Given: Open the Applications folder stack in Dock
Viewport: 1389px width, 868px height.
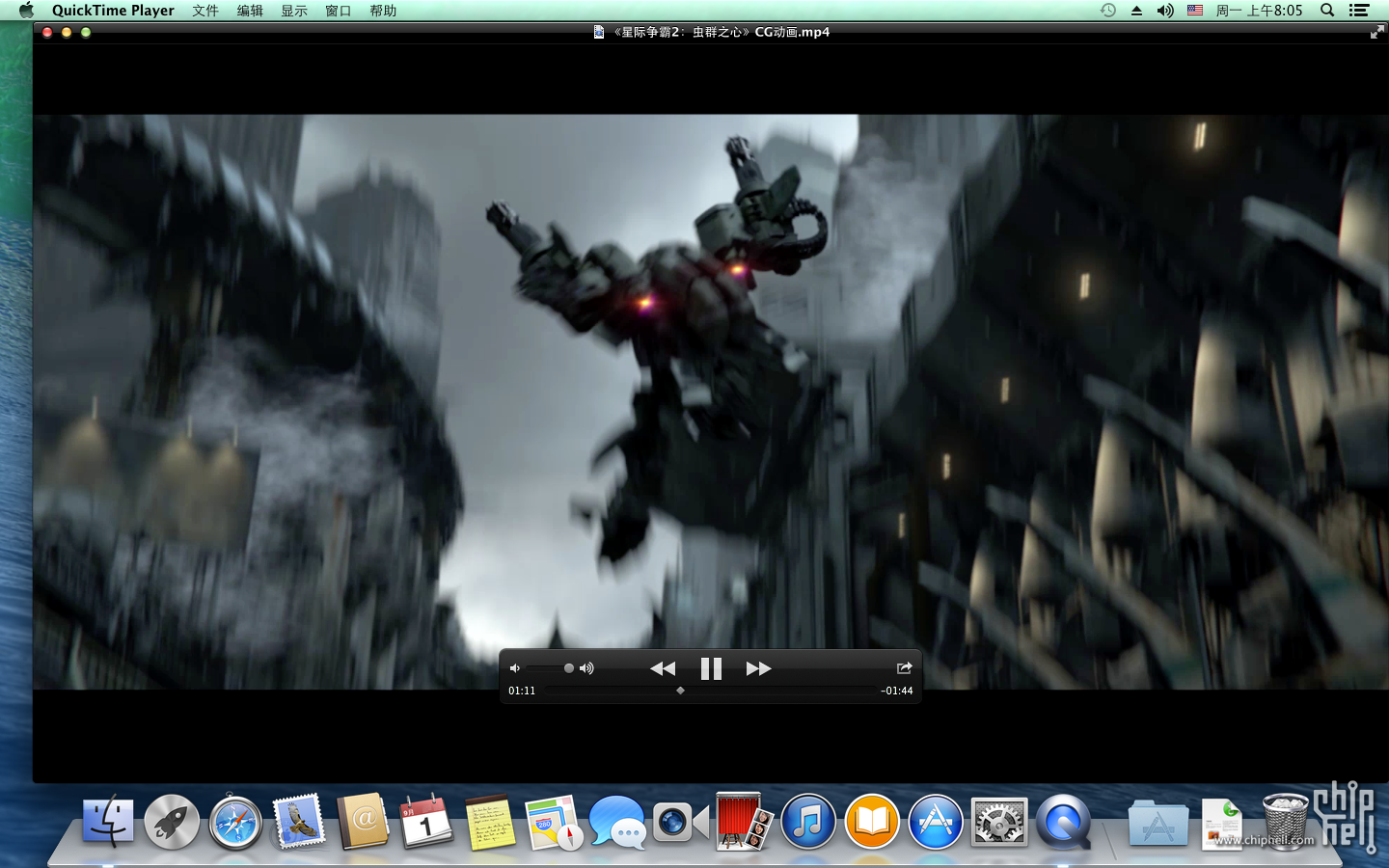Looking at the screenshot, I should pos(1157,823).
